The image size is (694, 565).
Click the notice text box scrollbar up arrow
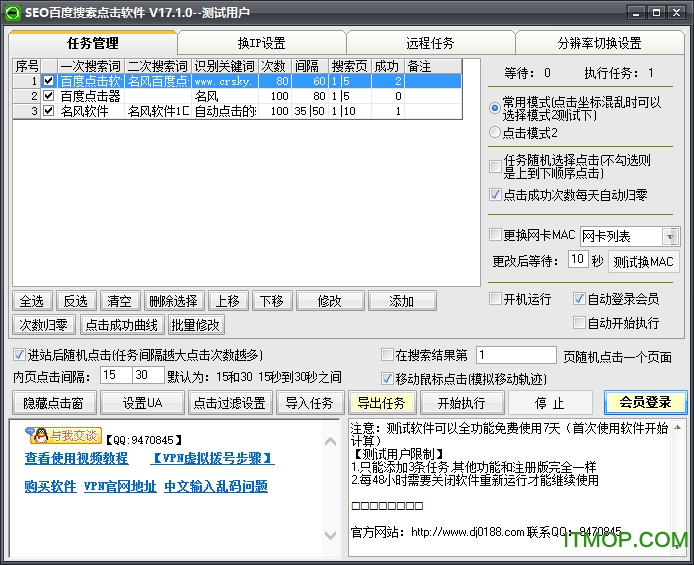[677, 427]
